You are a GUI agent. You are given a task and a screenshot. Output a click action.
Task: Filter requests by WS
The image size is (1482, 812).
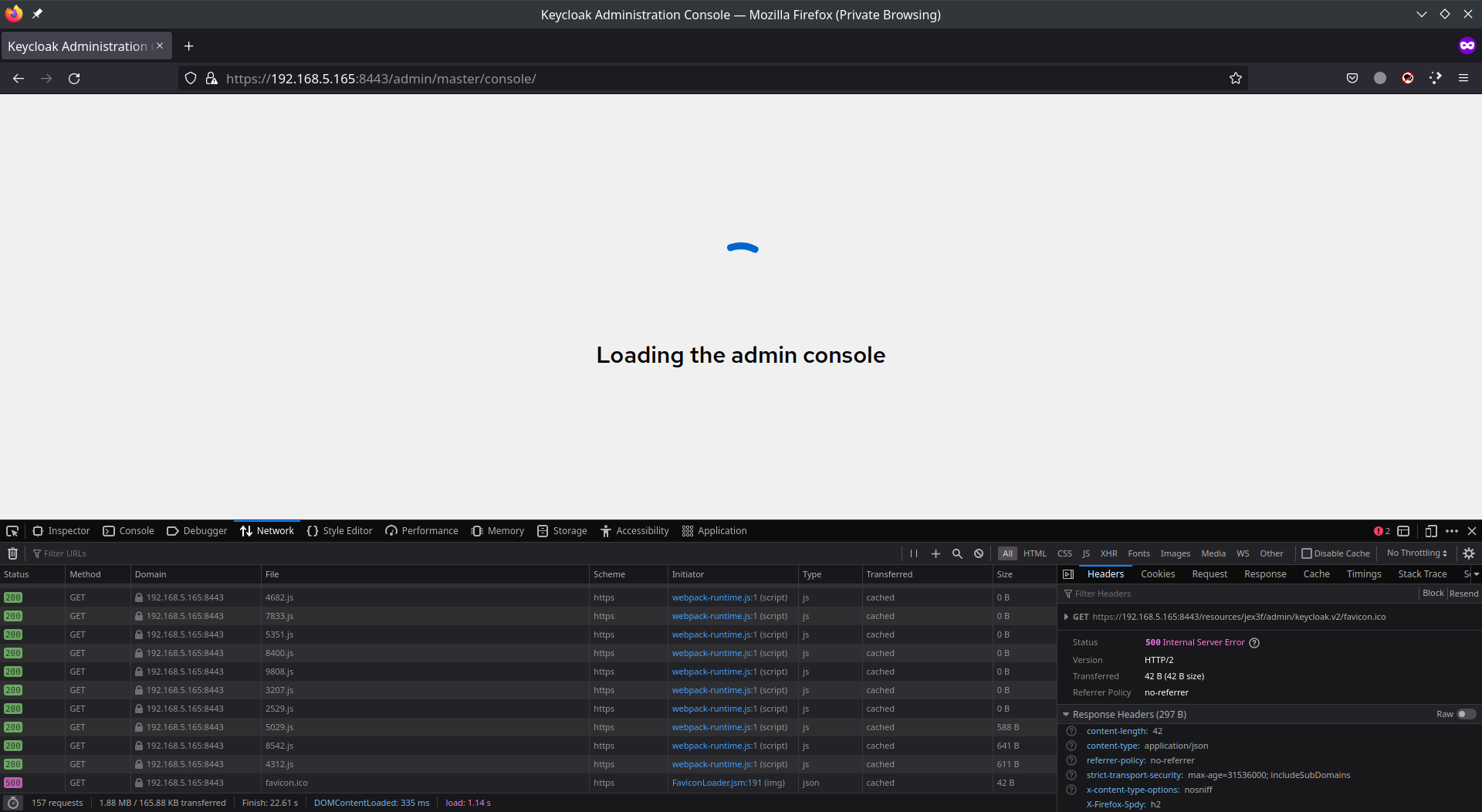click(x=1243, y=553)
